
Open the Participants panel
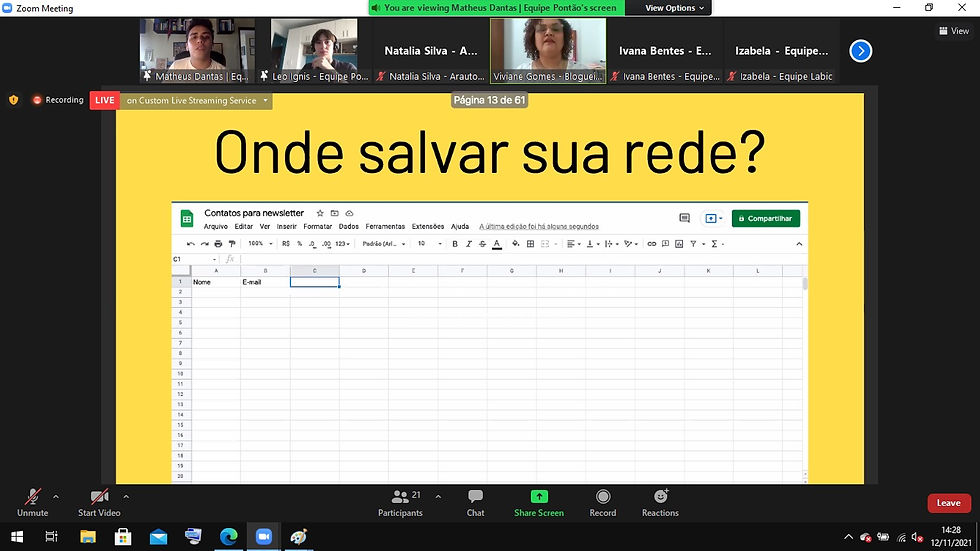point(400,503)
